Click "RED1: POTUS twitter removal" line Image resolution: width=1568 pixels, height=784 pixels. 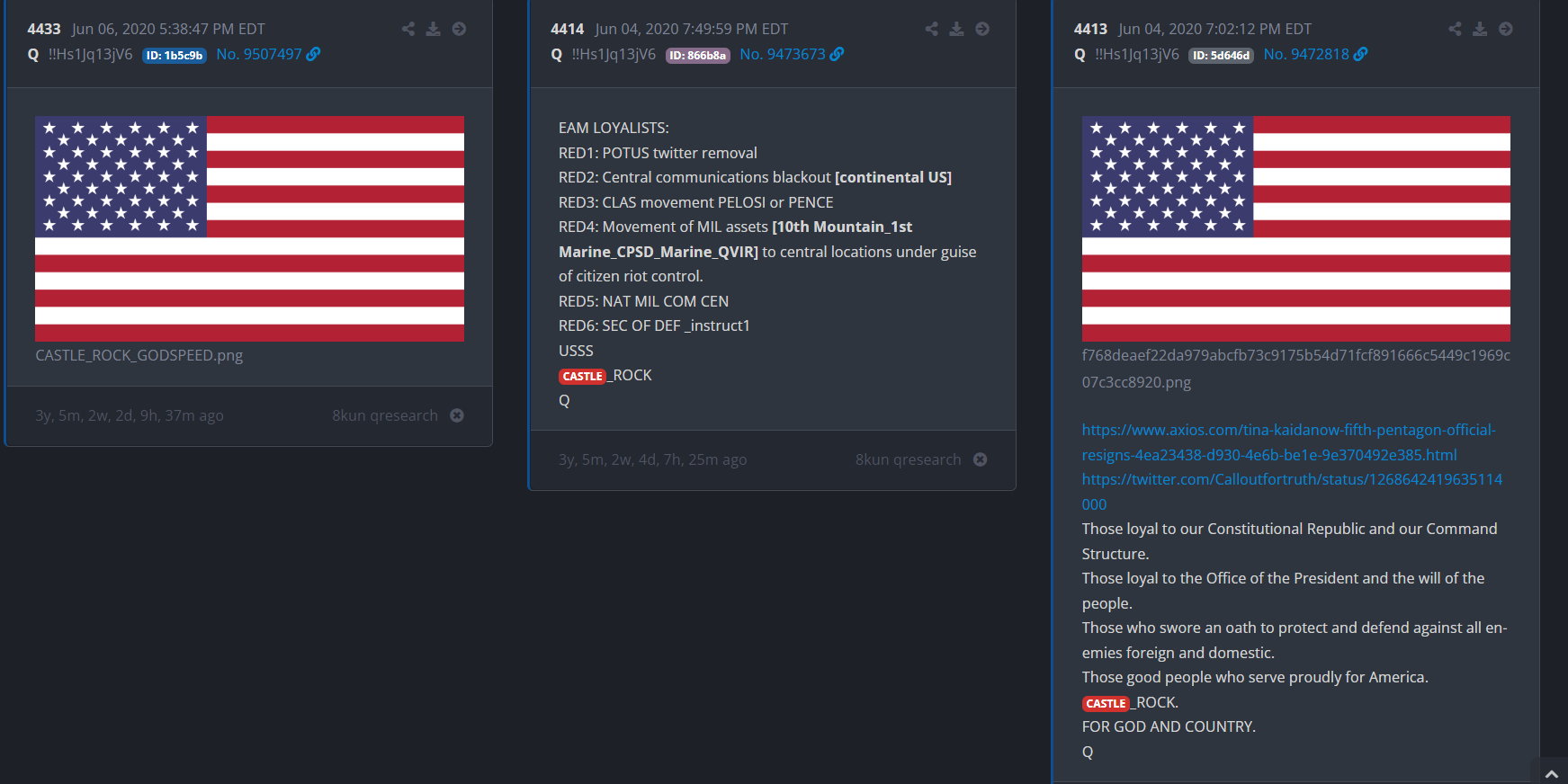click(x=658, y=153)
